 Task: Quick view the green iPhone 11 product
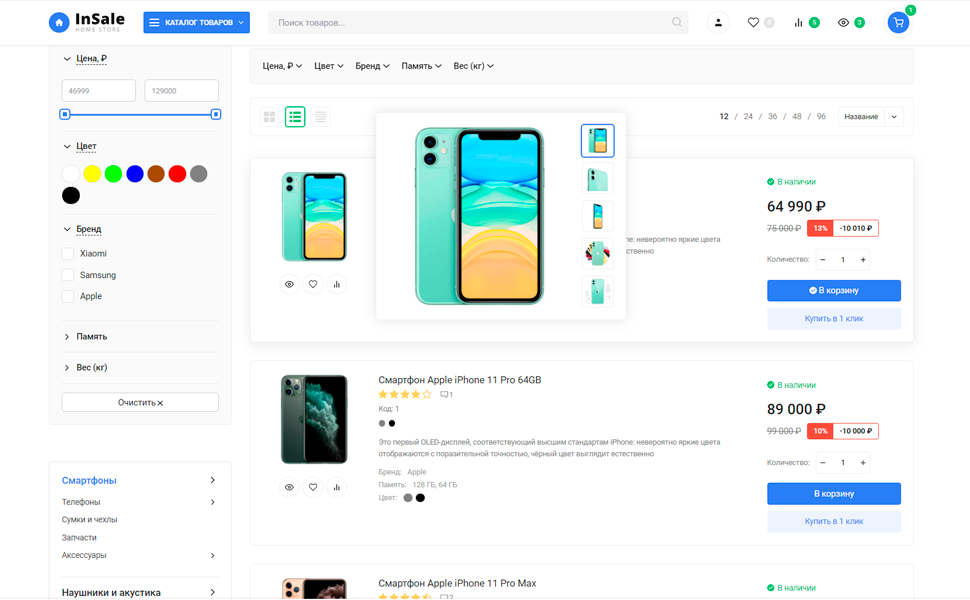[x=289, y=285]
